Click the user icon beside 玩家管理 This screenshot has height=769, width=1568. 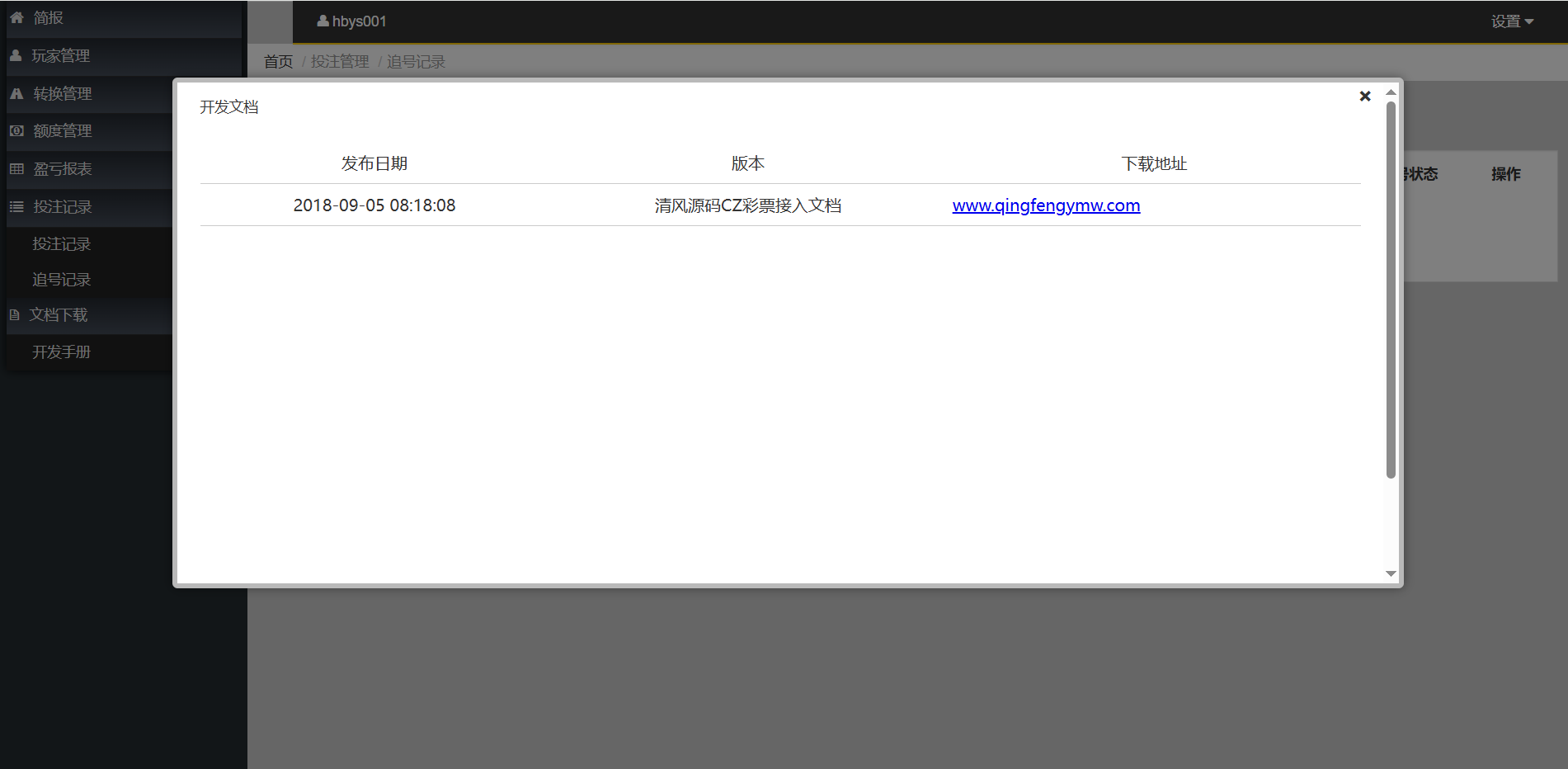[16, 55]
